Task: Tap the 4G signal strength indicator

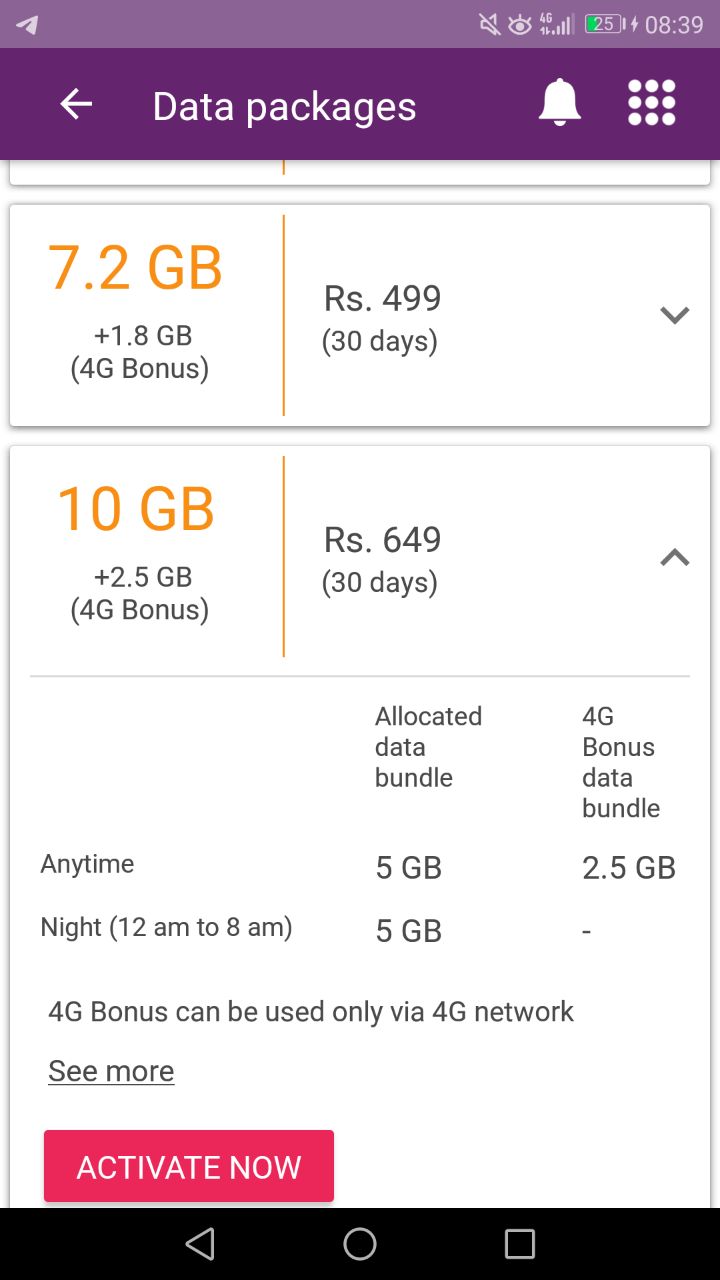Action: [x=556, y=24]
